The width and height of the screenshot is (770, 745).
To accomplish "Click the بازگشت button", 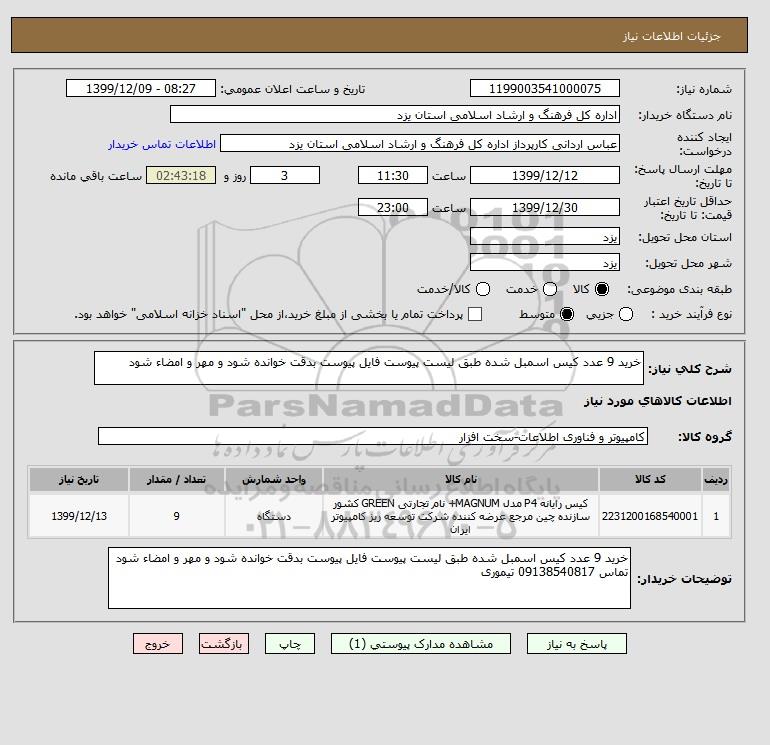I will [224, 644].
